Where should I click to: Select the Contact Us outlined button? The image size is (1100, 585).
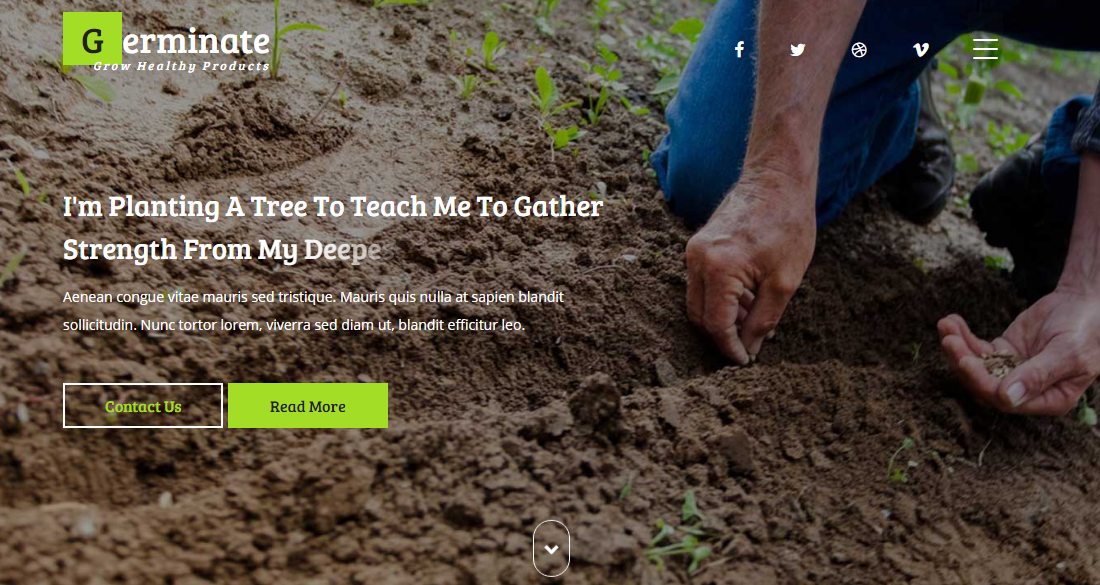143,405
